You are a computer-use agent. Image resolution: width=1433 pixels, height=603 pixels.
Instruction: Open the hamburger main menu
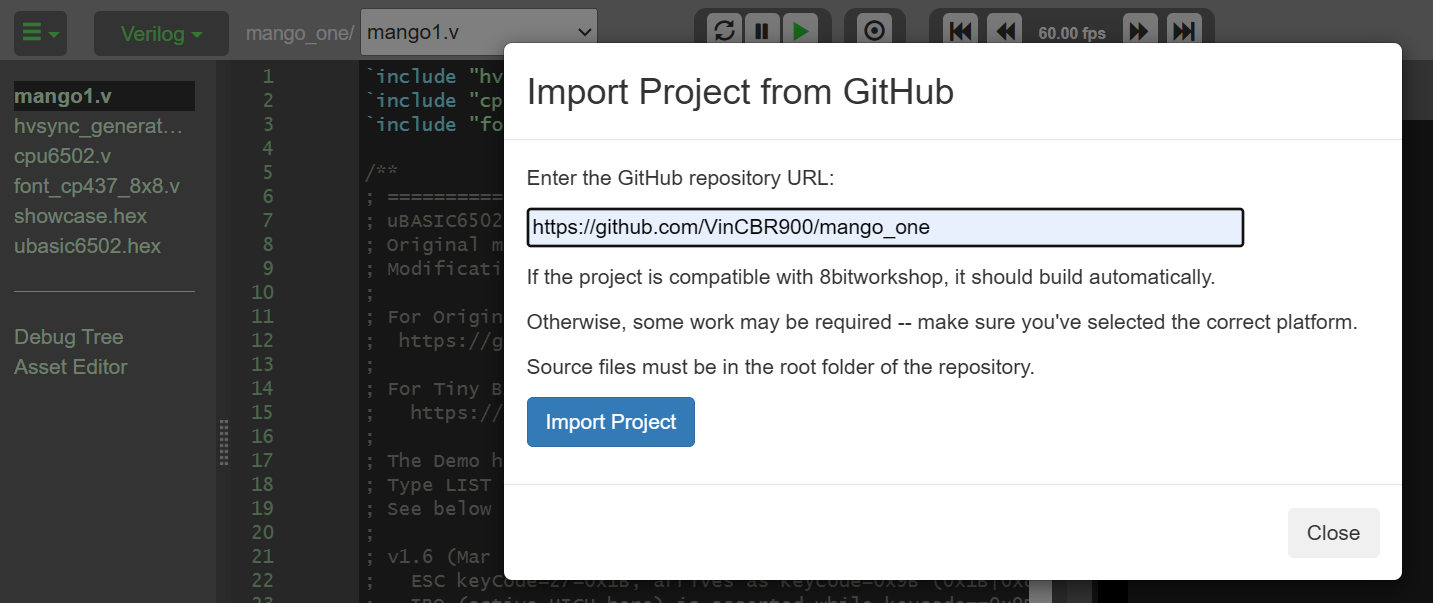coord(40,33)
